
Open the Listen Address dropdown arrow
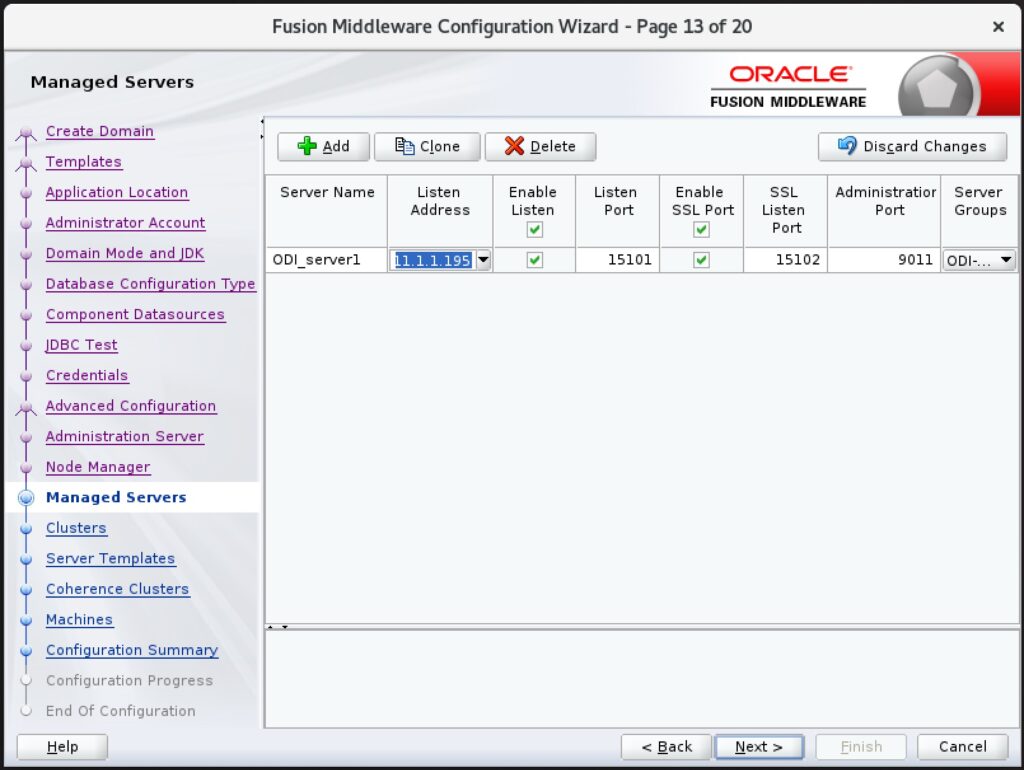click(483, 260)
